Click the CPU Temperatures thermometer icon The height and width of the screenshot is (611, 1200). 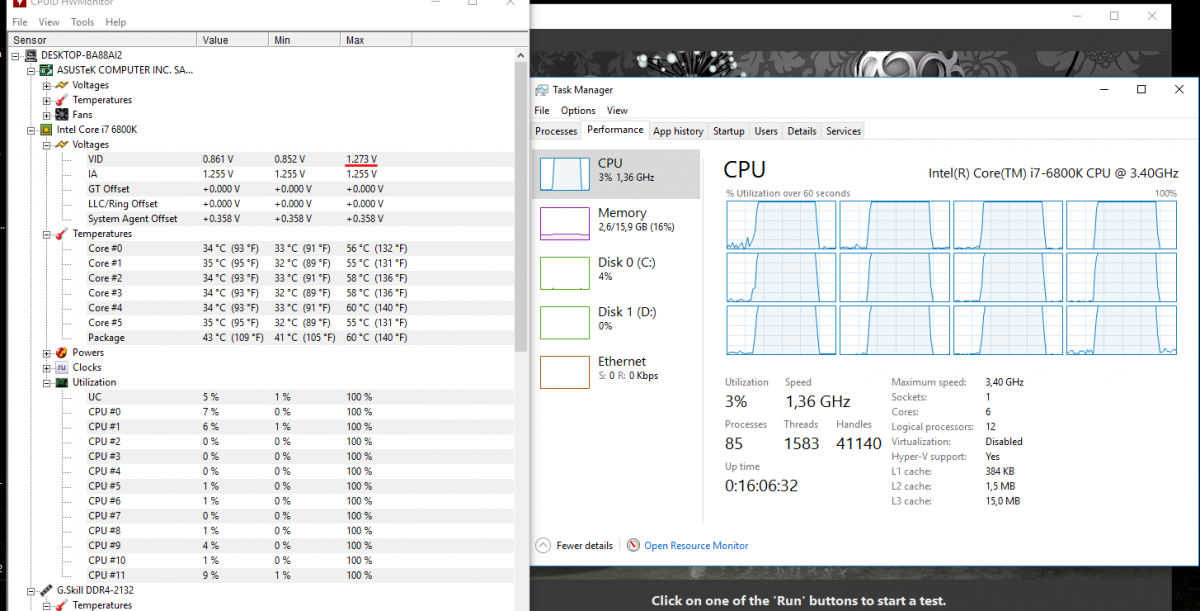click(x=62, y=234)
